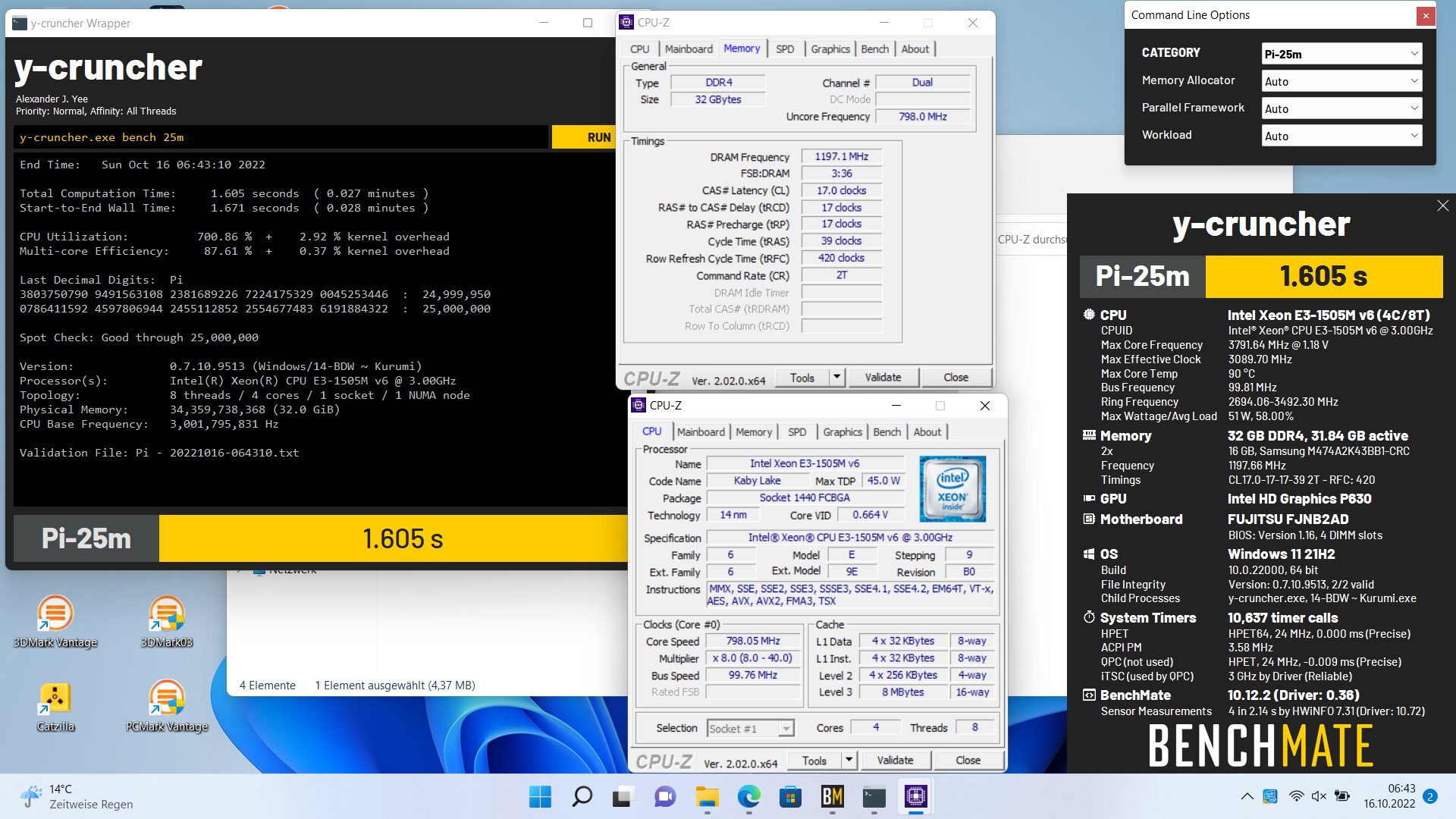Switch to Memory tab in lower CPU-Z window
This screenshot has height=819, width=1456.
[754, 431]
